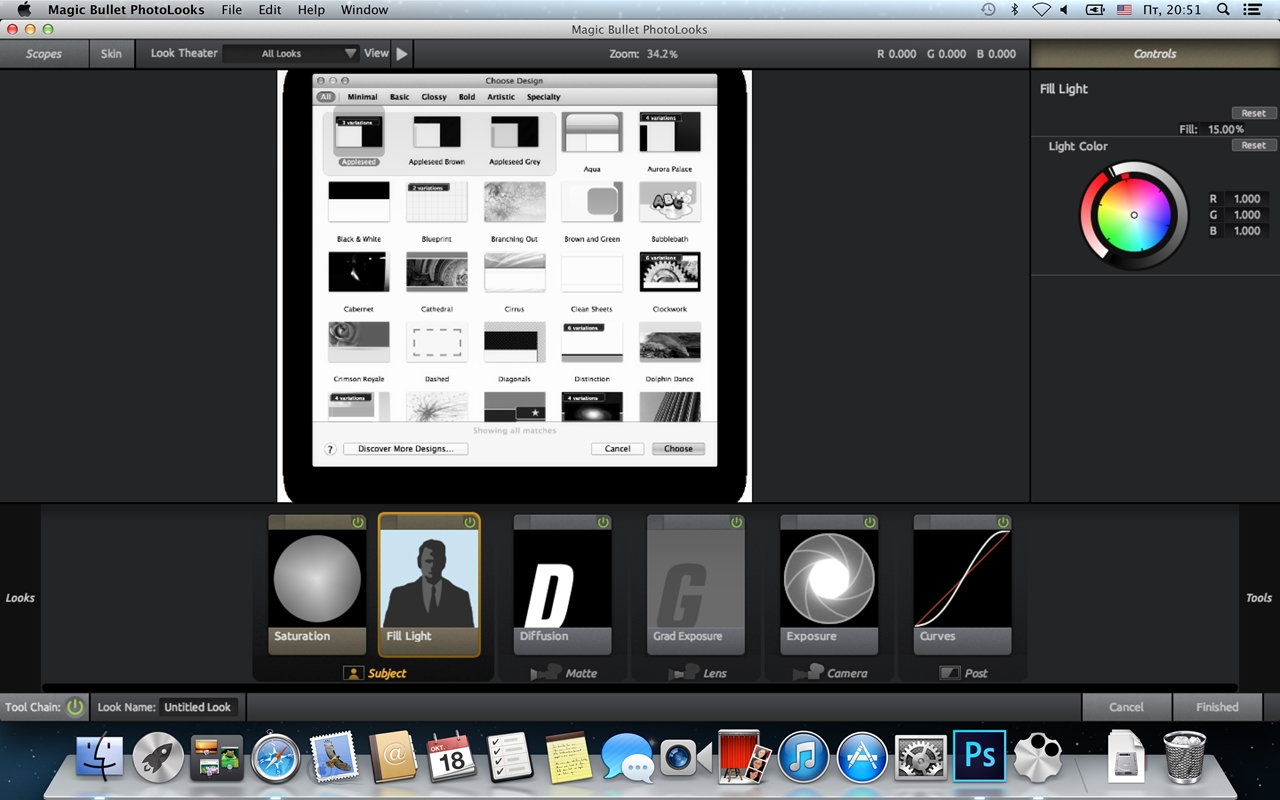This screenshot has width=1280, height=800.
Task: Open the Apple menu
Action: [24, 10]
